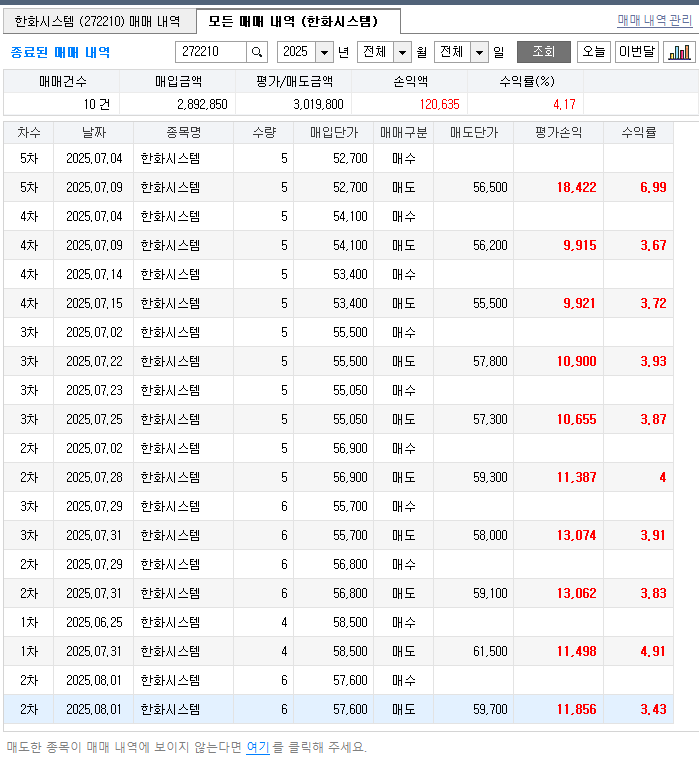The image size is (699, 757).
Task: Open the bar chart icon button
Action: click(x=679, y=52)
